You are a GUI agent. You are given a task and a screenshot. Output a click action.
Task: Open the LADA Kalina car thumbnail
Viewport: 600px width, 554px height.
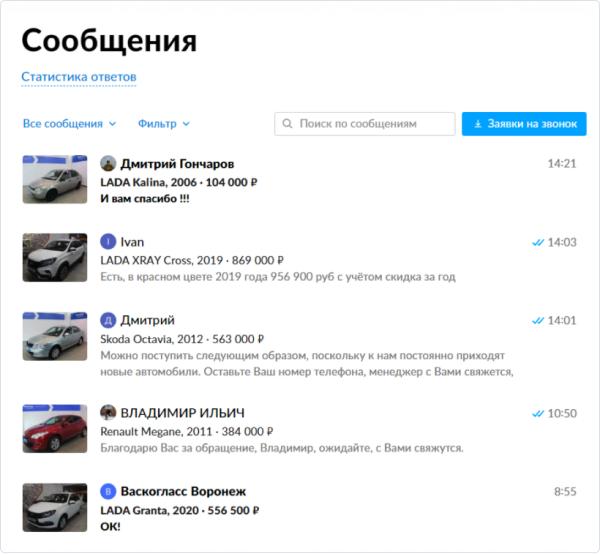coord(55,179)
